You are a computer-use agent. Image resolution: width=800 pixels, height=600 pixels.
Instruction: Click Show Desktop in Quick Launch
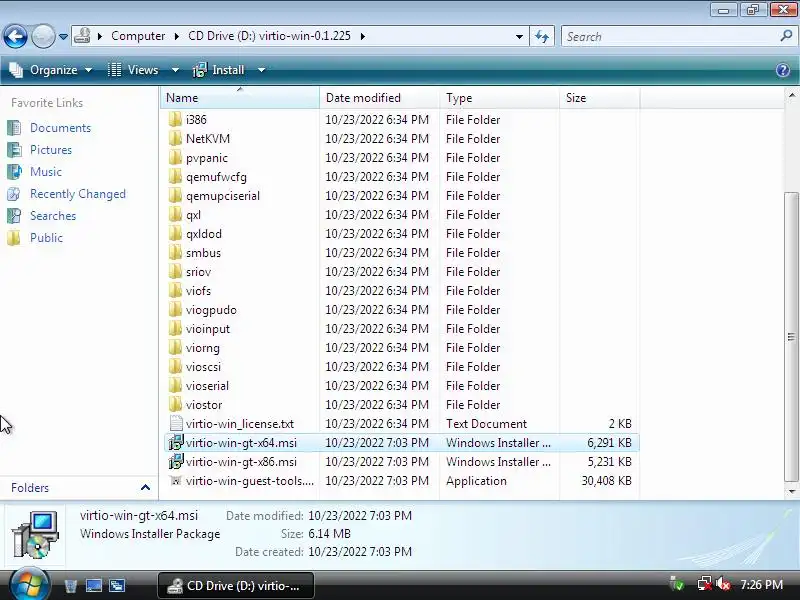click(x=94, y=586)
